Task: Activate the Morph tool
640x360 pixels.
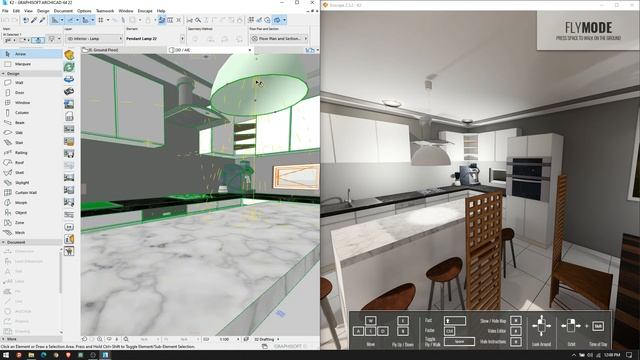Action: pyautogui.click(x=31, y=202)
